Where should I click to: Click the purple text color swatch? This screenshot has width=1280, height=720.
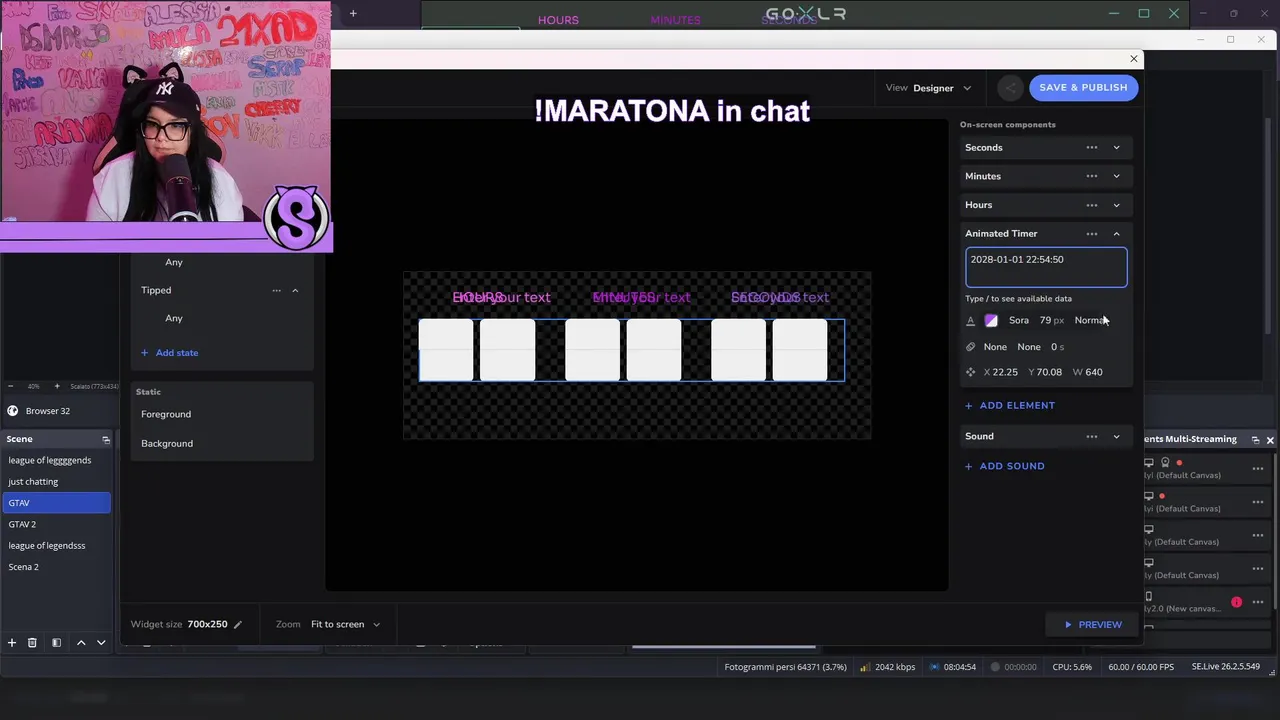coord(991,320)
